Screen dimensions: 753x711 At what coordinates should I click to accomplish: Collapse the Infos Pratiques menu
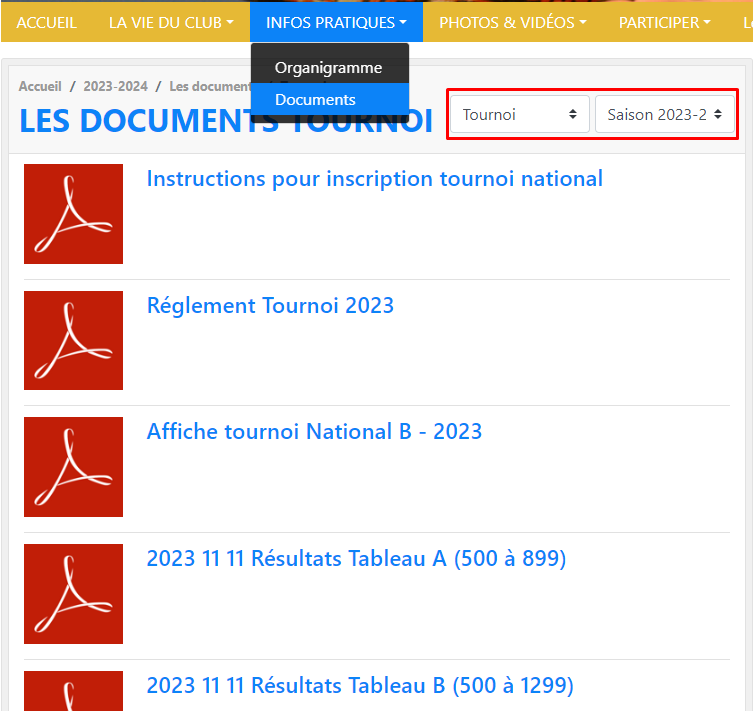336,22
